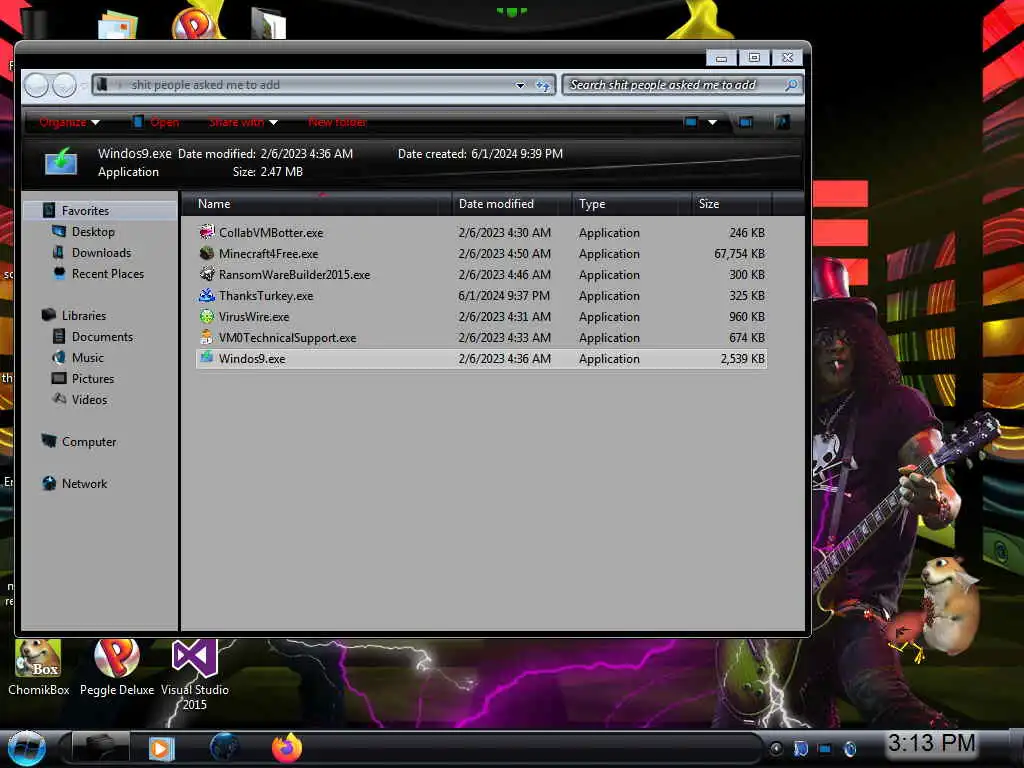Open the Organize dropdown menu
This screenshot has width=1024, height=768.
69,122
